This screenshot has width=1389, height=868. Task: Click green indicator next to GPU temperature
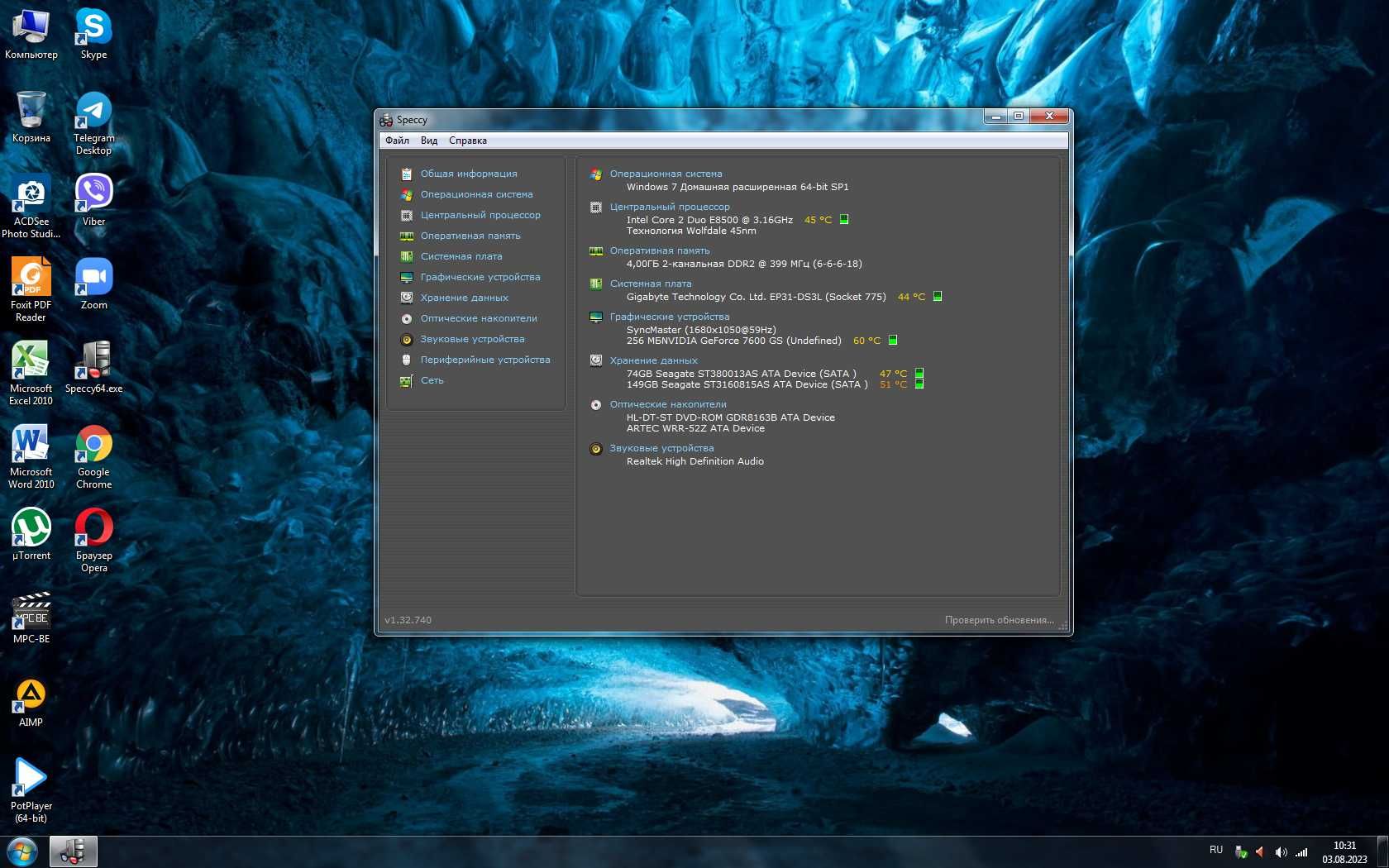893,340
